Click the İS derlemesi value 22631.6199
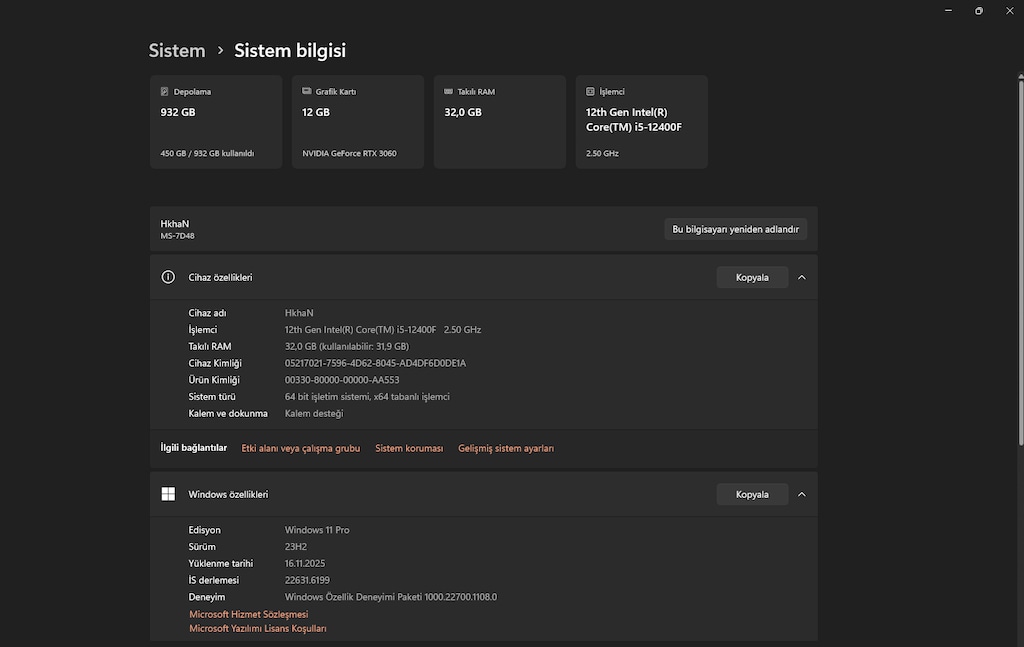Image resolution: width=1024 pixels, height=647 pixels. [x=307, y=580]
